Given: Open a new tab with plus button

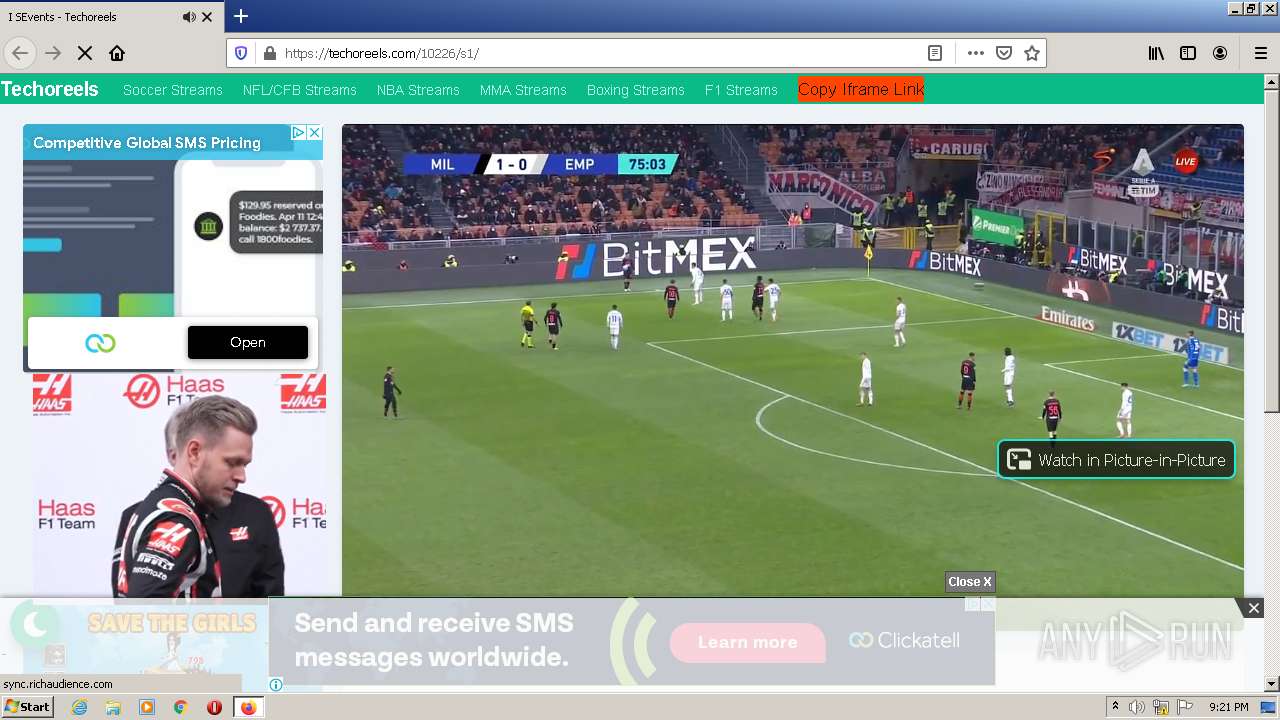Looking at the screenshot, I should point(241,16).
